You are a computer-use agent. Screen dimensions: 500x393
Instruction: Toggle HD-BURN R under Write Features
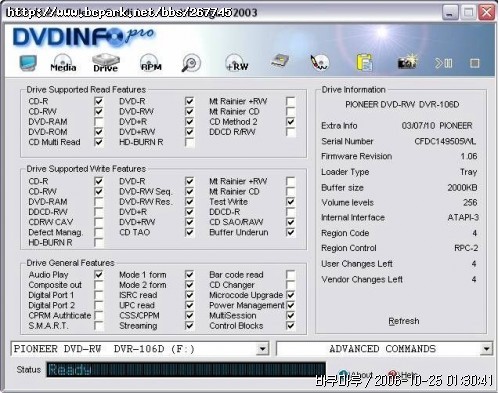coord(99,242)
